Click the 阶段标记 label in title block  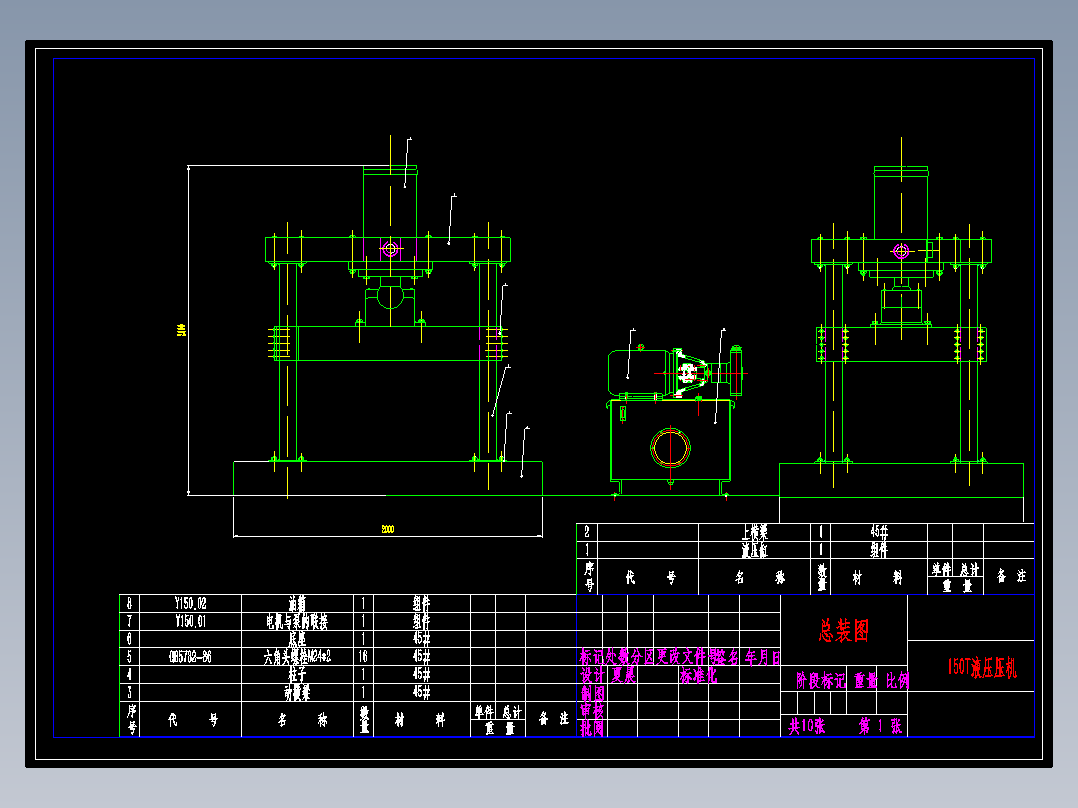coord(820,681)
